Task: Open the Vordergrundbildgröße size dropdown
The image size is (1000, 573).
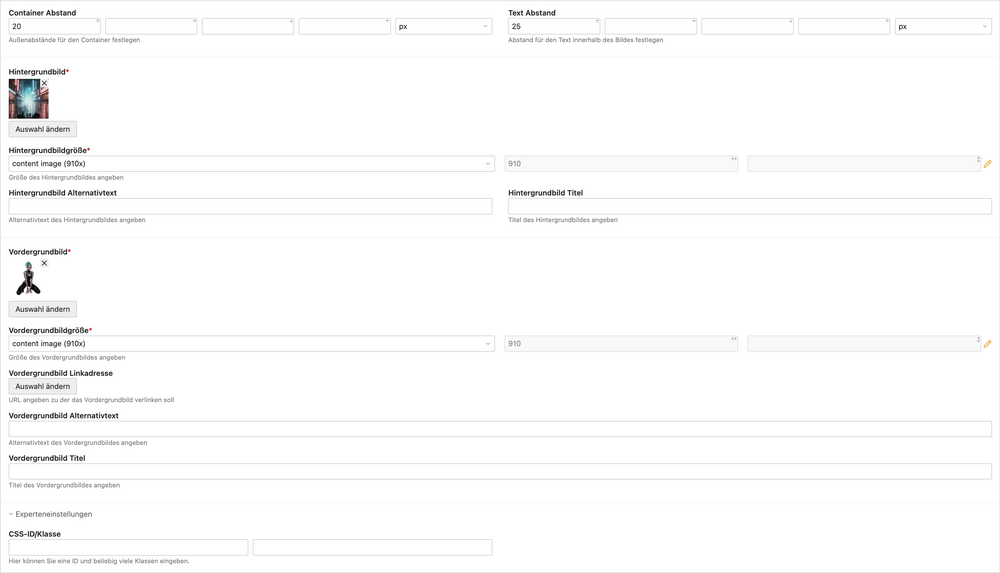Action: point(251,344)
